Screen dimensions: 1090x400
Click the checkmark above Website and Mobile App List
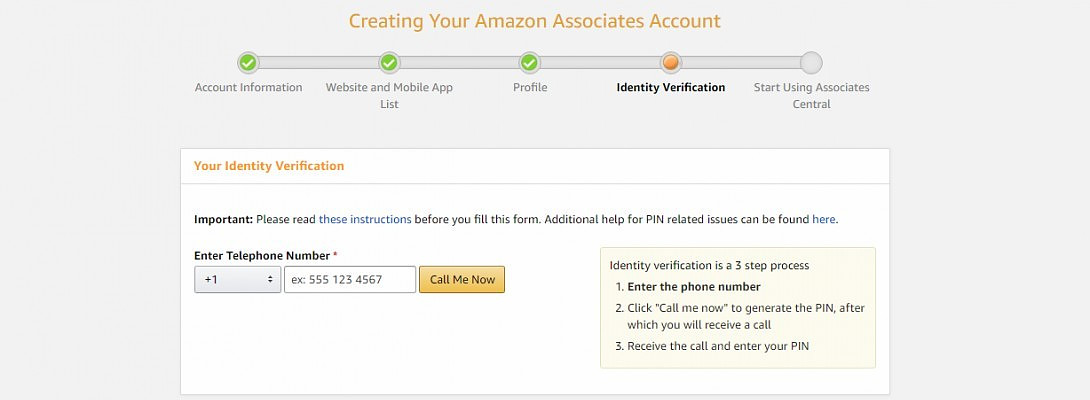[x=389, y=63]
